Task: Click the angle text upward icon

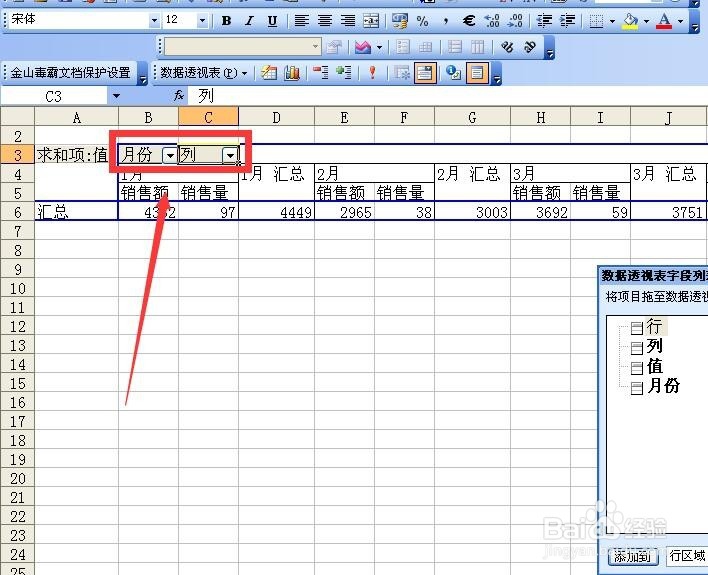Action: [x=530, y=47]
